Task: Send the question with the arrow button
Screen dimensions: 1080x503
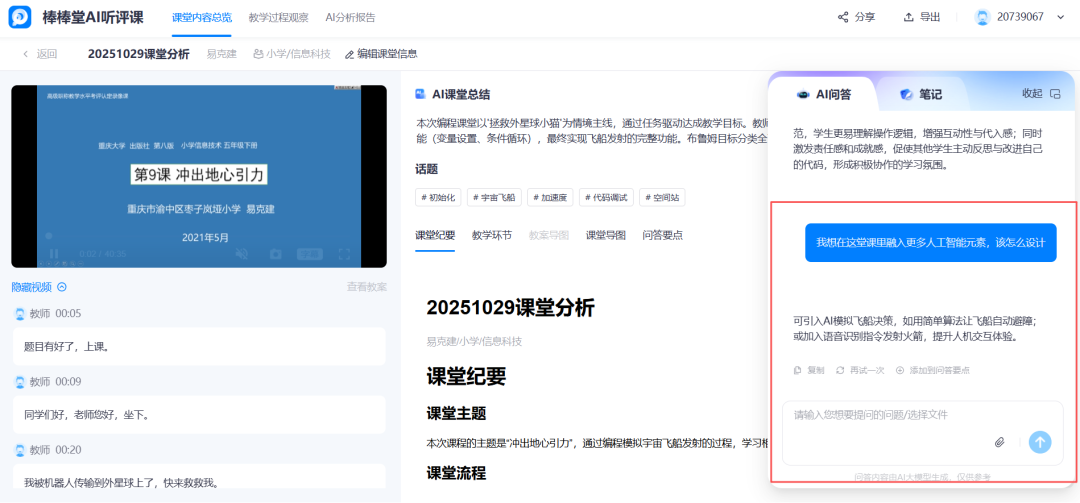Action: coord(1040,442)
